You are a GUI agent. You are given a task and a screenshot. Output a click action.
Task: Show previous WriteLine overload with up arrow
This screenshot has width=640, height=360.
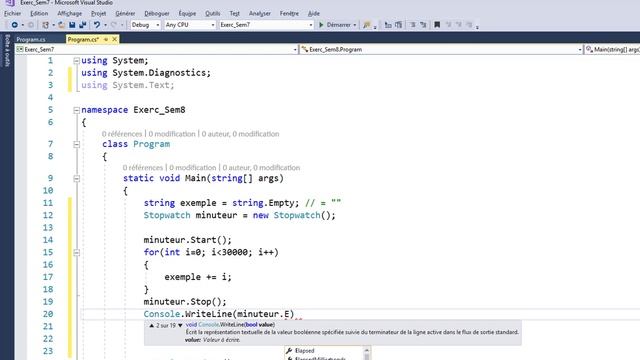coord(151,325)
